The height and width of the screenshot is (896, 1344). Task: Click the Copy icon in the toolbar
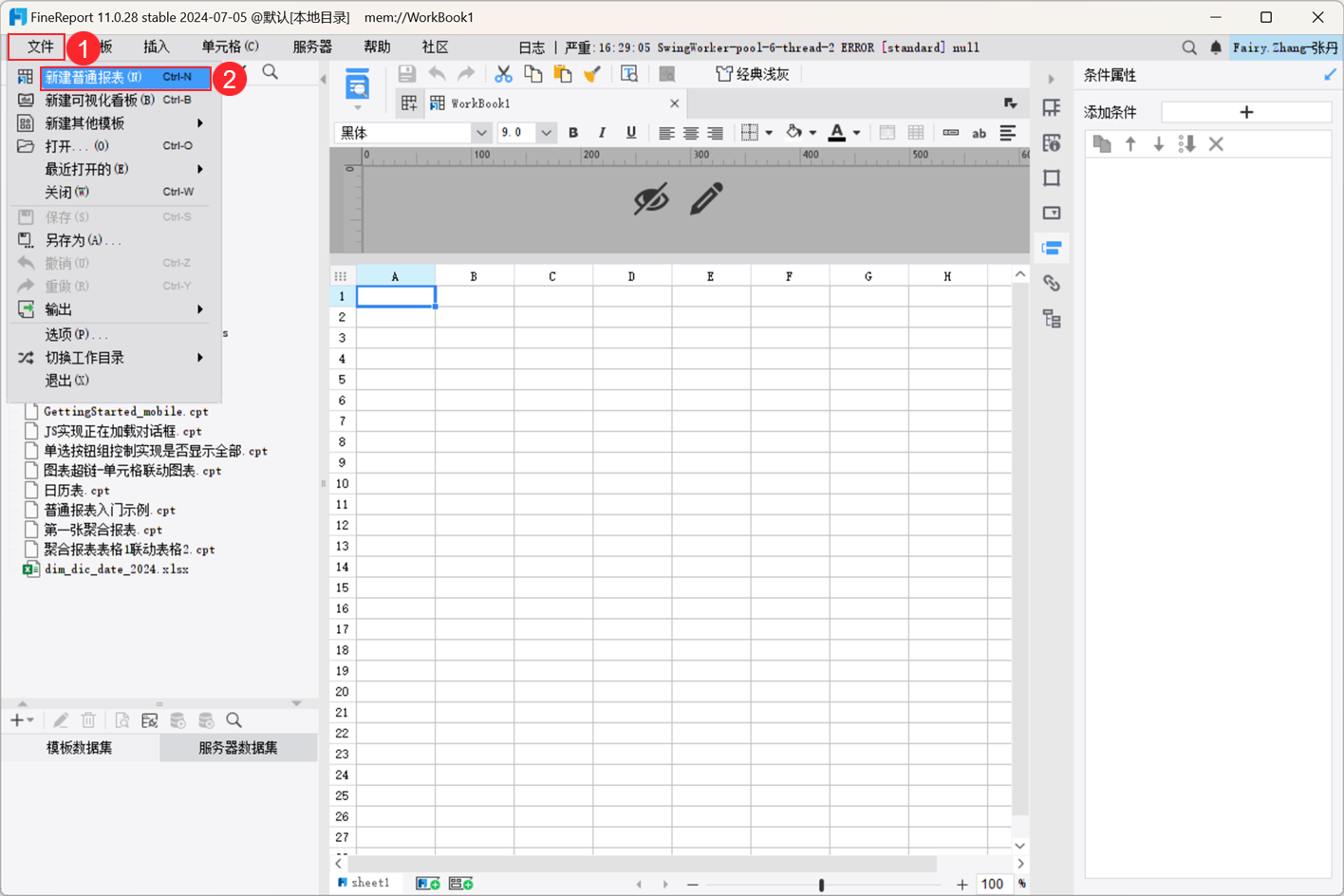(533, 74)
